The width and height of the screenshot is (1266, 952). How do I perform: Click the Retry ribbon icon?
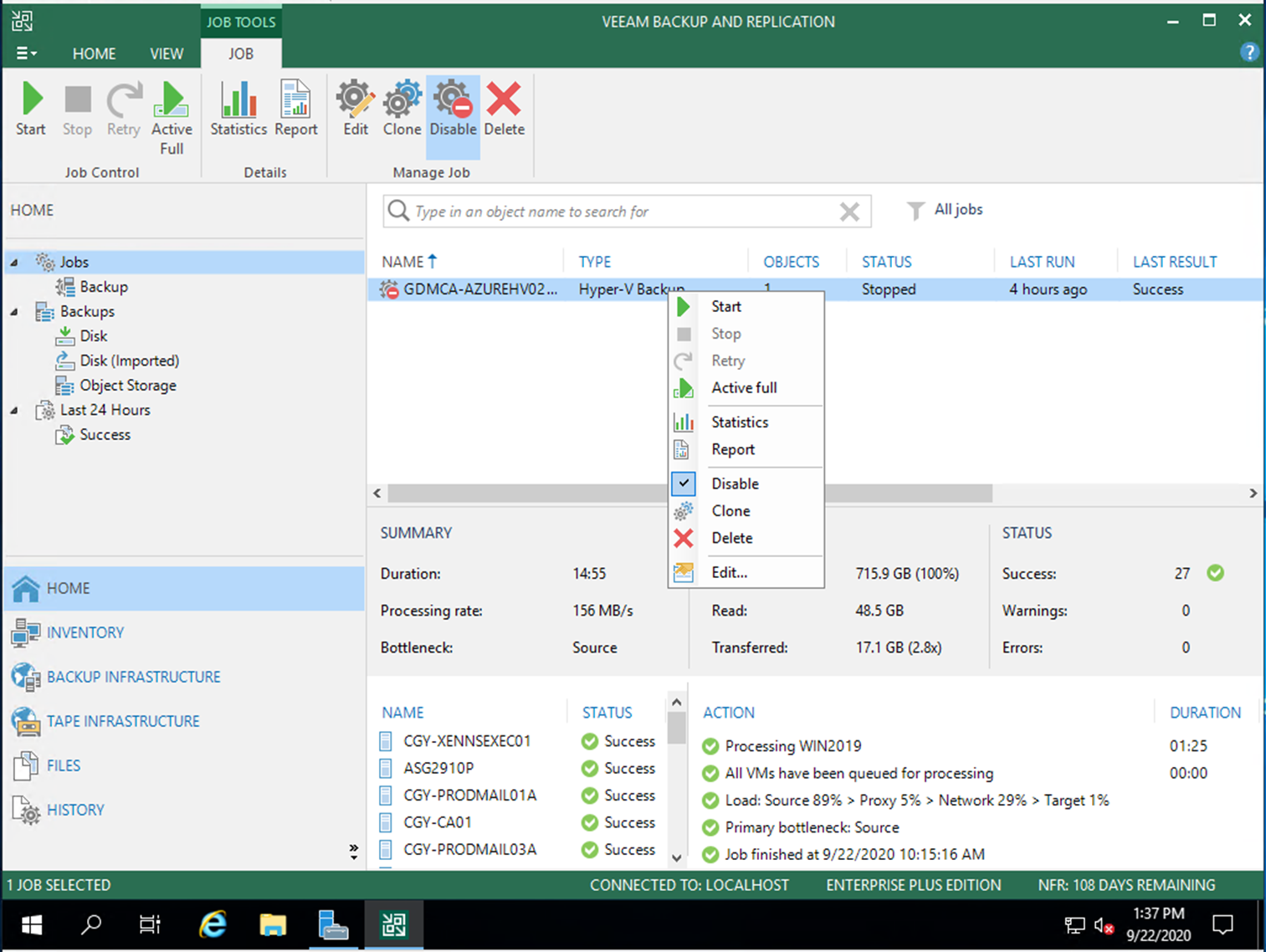(124, 109)
